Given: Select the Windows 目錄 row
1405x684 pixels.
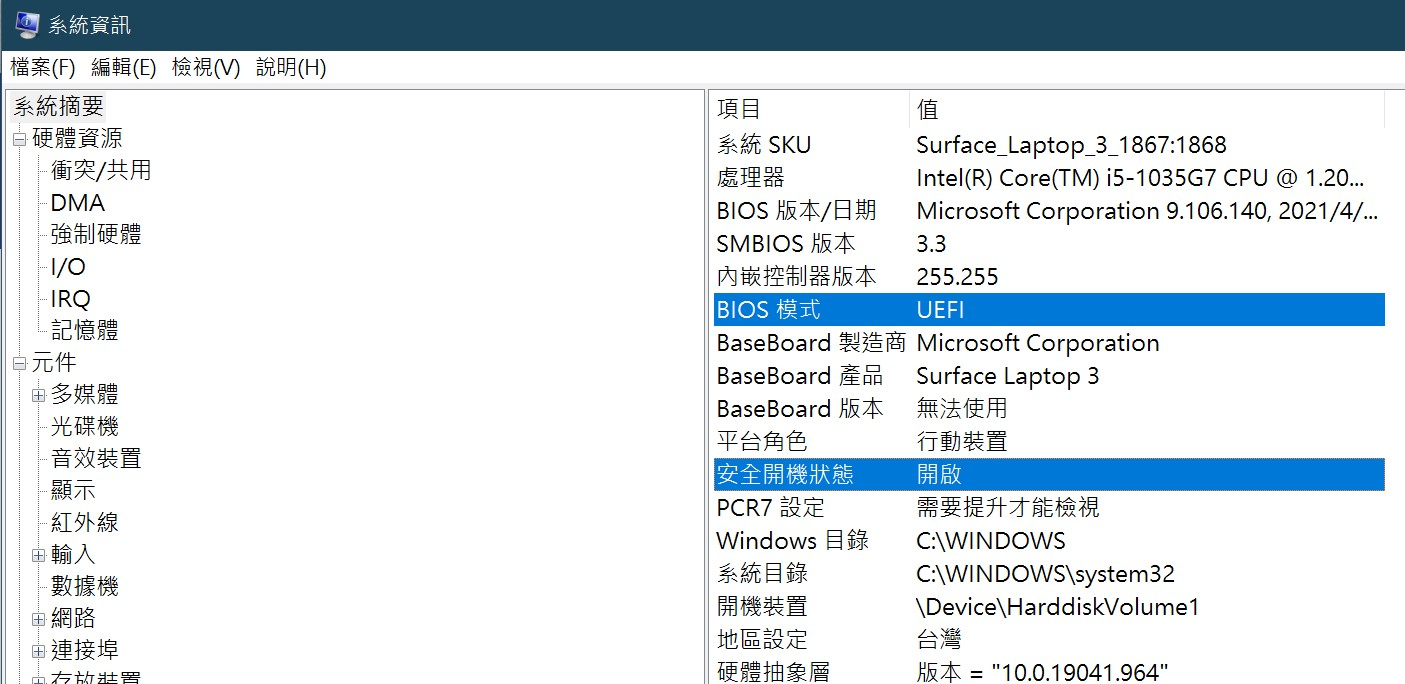Looking at the screenshot, I should coord(1049,541).
